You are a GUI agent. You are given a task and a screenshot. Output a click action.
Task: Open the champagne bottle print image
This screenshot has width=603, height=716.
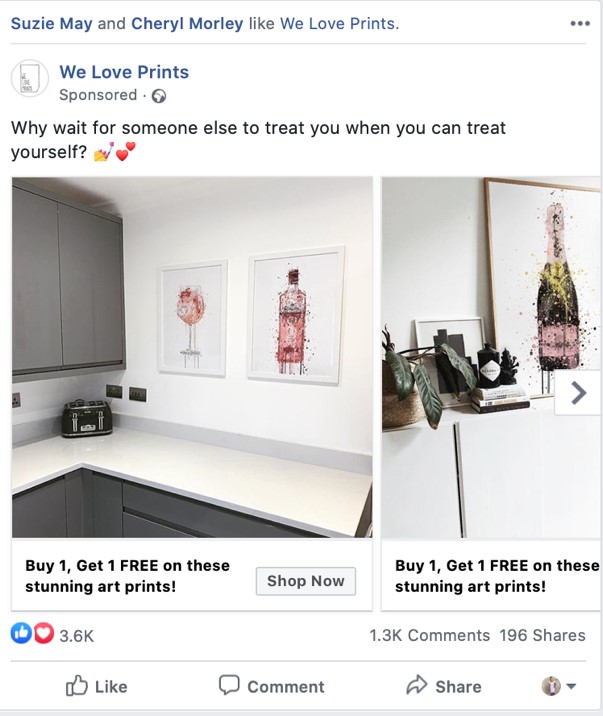pyautogui.click(x=491, y=357)
